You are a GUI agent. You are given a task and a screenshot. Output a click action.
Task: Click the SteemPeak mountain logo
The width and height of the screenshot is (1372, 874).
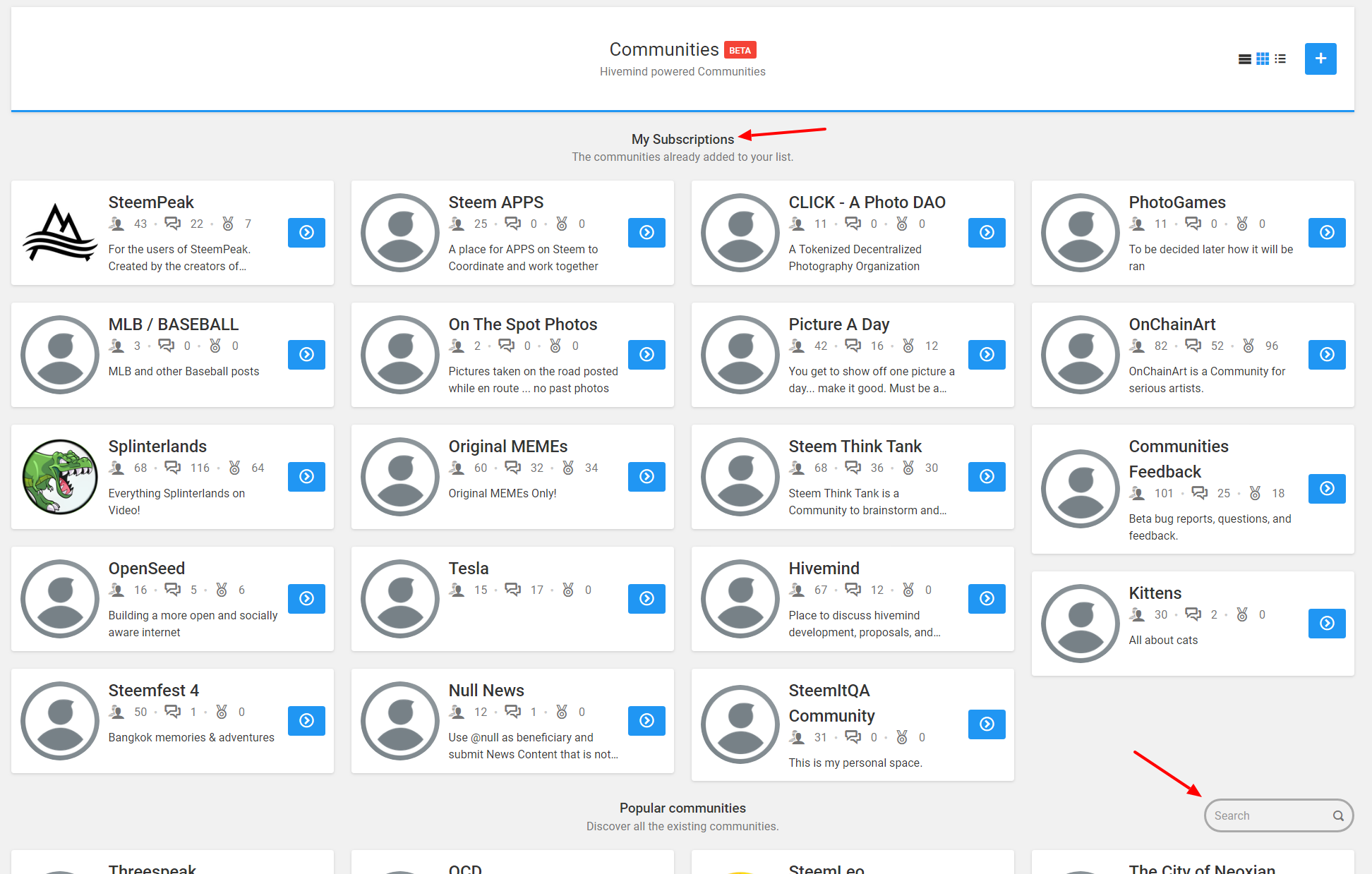[x=60, y=233]
